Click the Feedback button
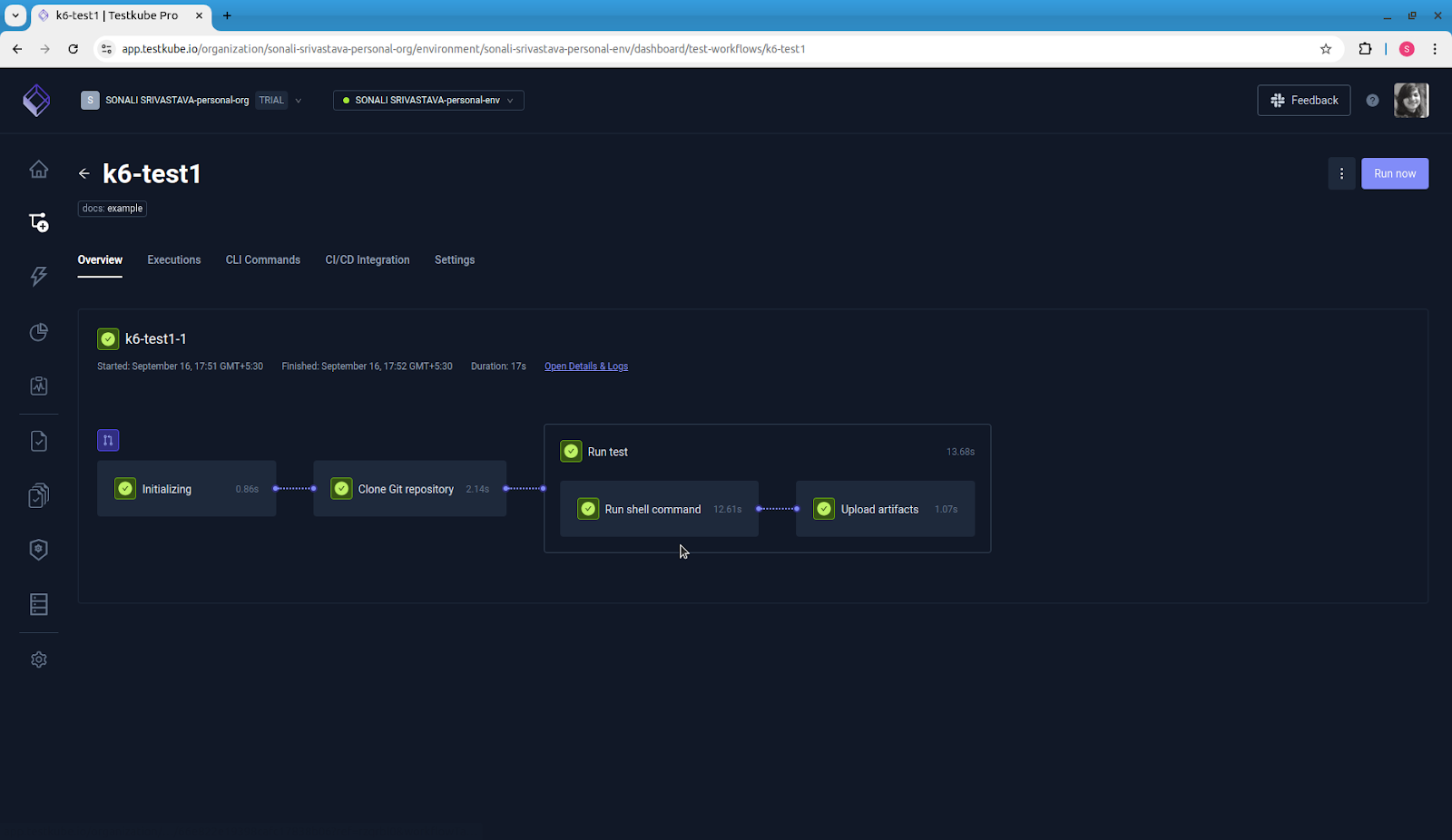Viewport: 1452px width, 840px height. point(1304,100)
